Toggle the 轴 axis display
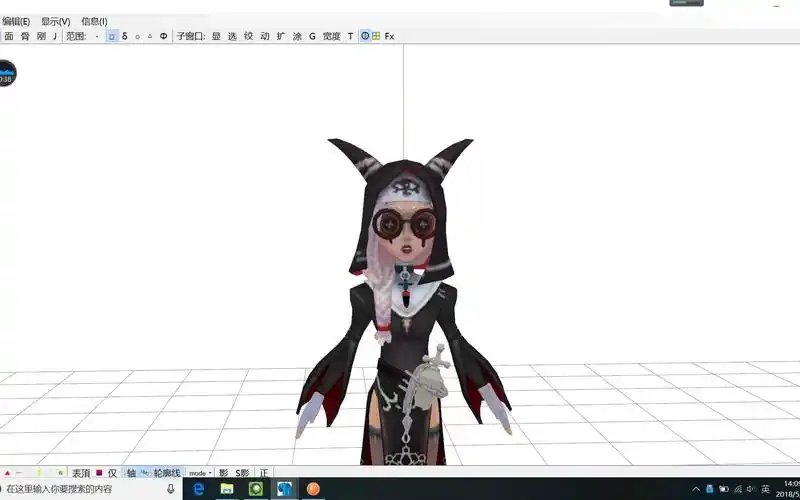The image size is (800, 500). [131, 473]
